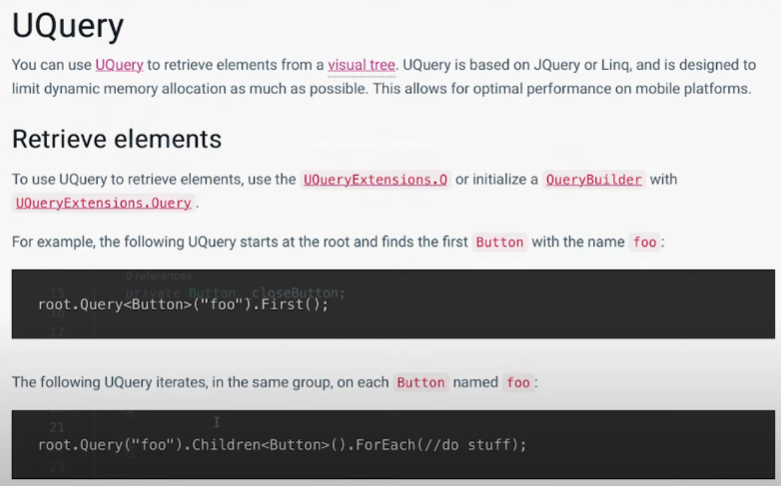Open the QueryBuilder reference link
The height and width of the screenshot is (486, 781).
(594, 179)
